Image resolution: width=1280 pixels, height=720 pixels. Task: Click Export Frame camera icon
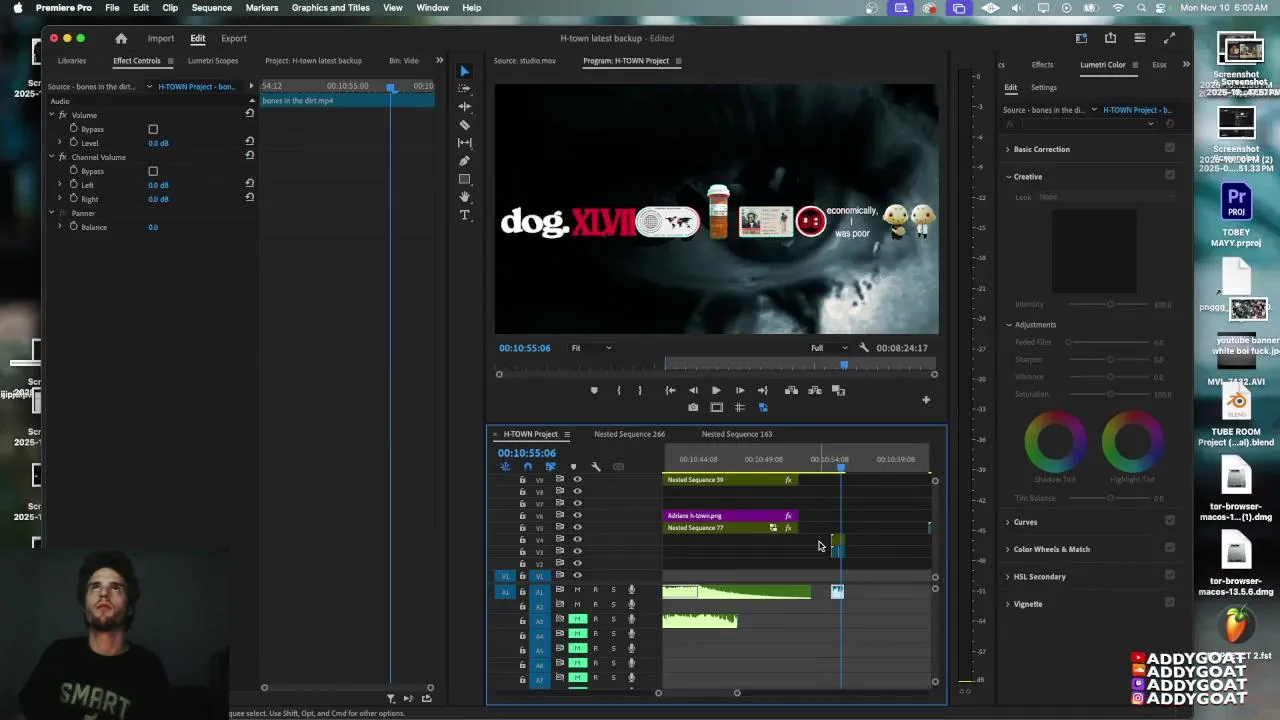(x=693, y=407)
